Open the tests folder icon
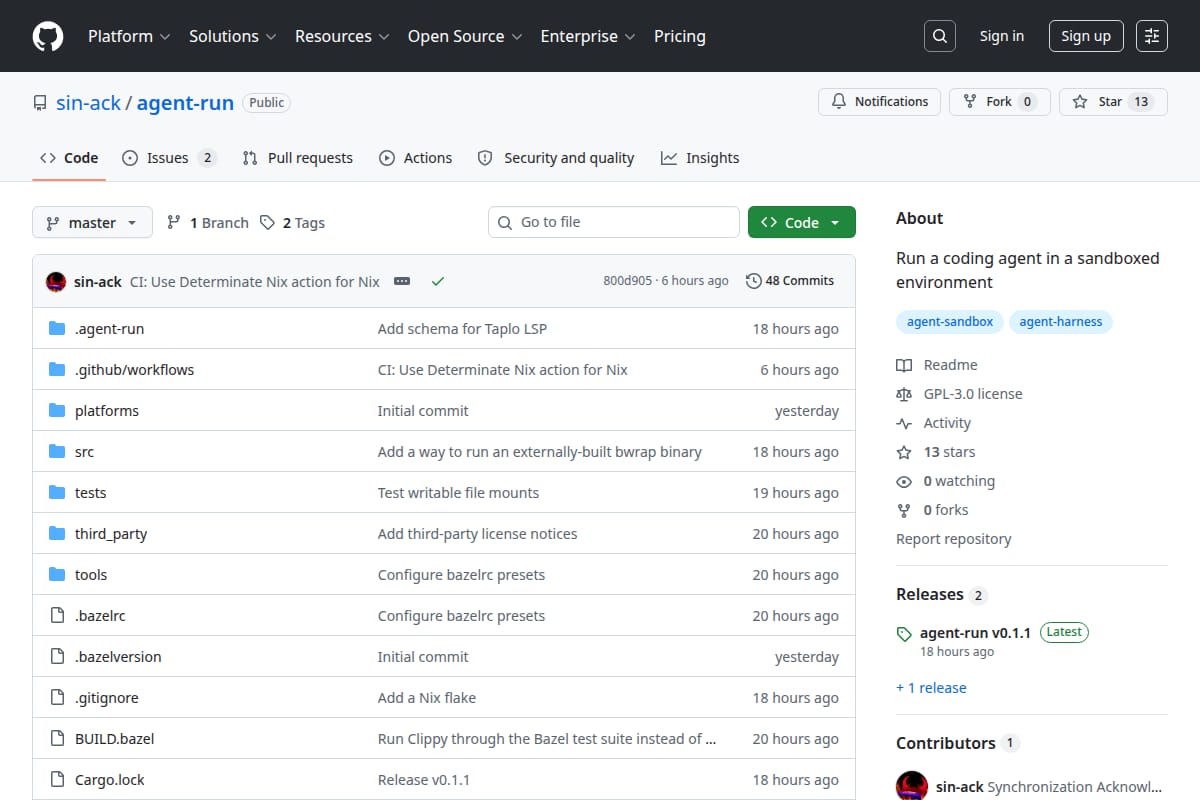Image resolution: width=1200 pixels, height=800 pixels. (57, 493)
